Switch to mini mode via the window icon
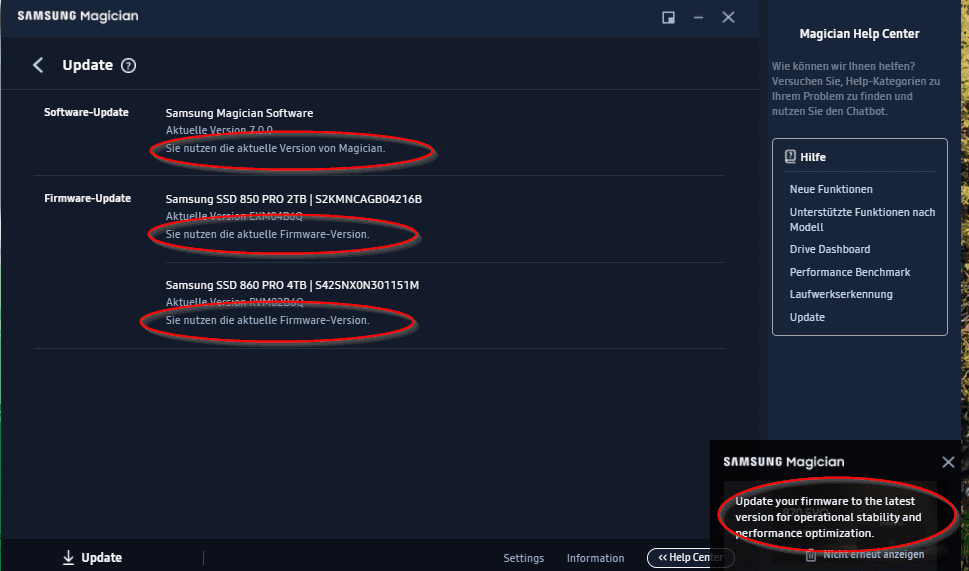 coord(668,18)
